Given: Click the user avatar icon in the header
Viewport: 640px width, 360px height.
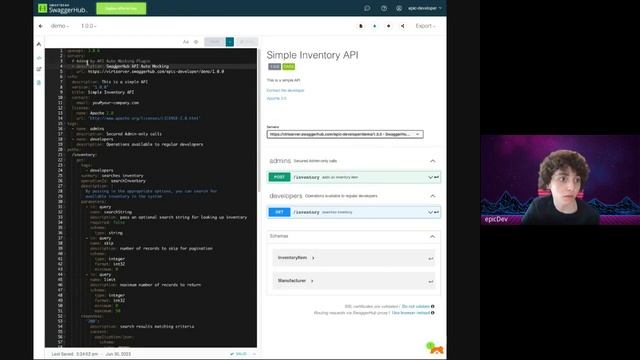Looking at the screenshot, I should tap(399, 8).
